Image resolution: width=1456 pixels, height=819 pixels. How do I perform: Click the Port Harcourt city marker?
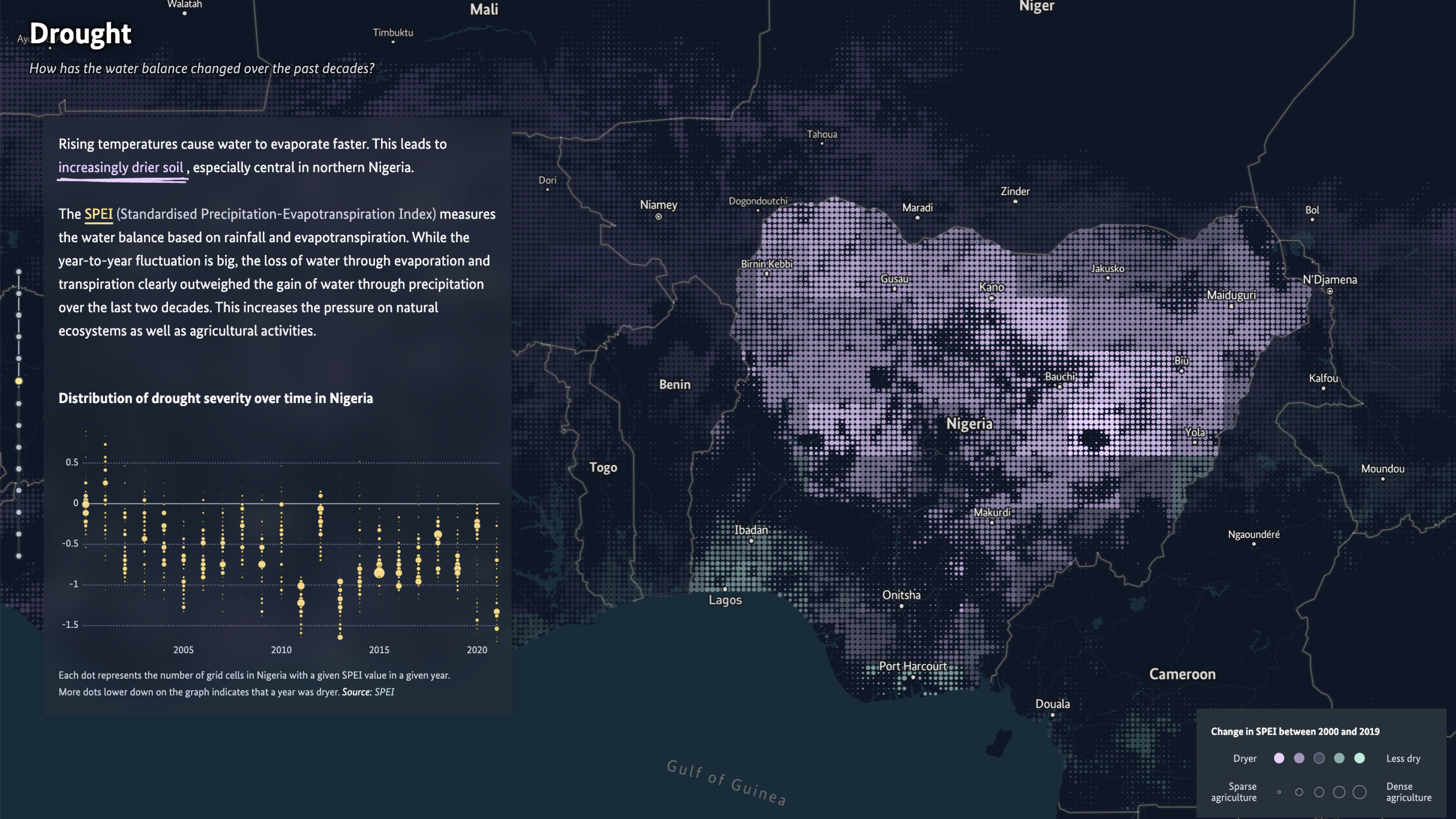click(913, 677)
